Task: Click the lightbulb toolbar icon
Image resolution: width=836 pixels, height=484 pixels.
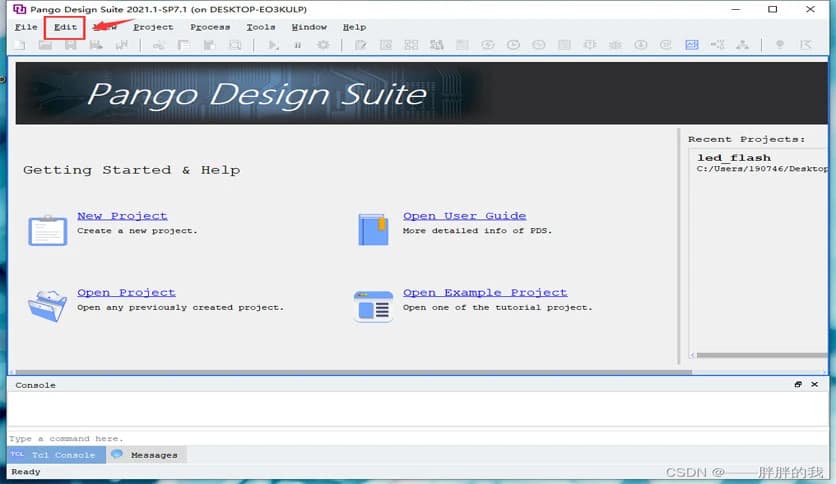Action: click(779, 45)
